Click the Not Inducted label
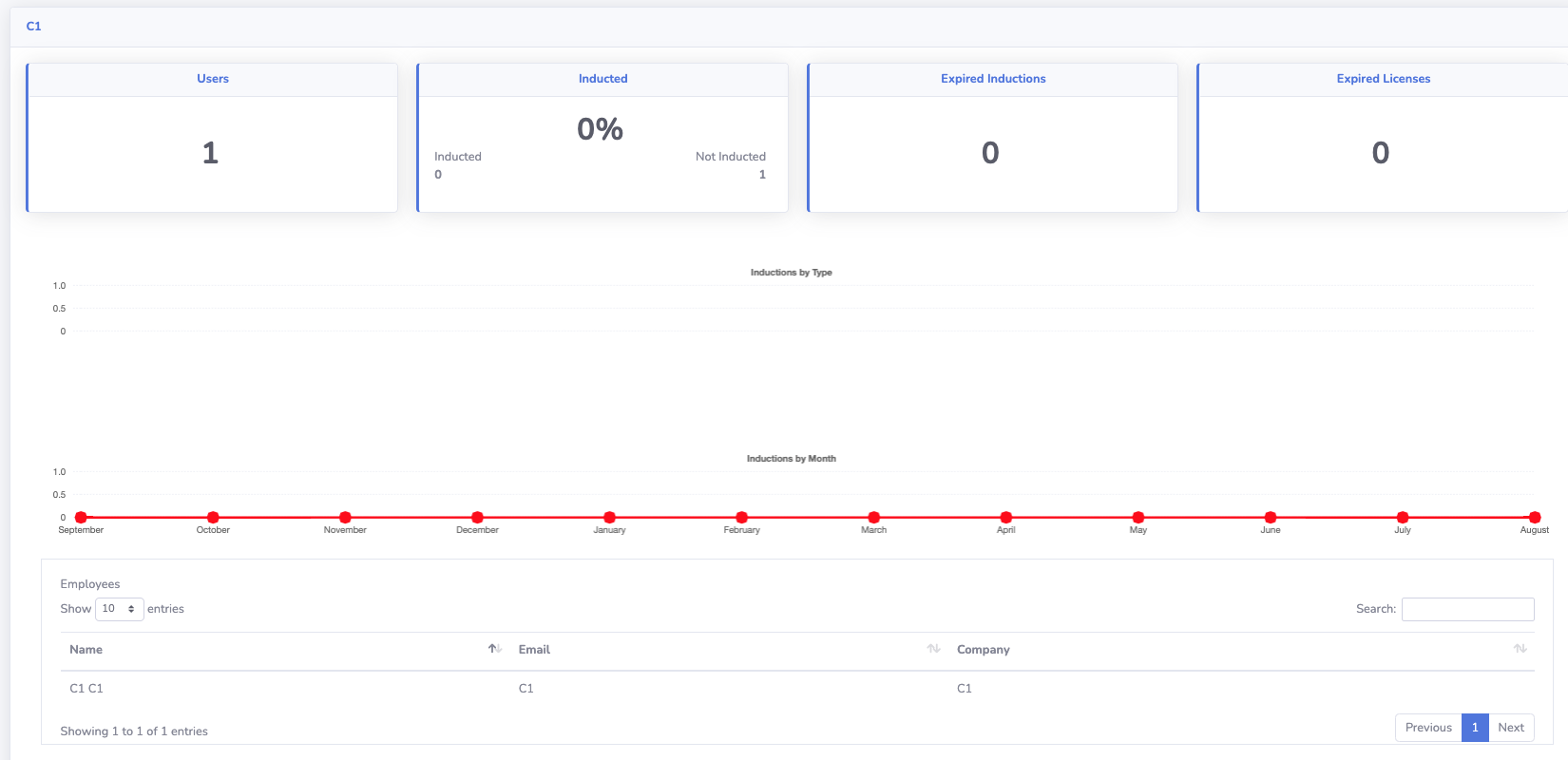The width and height of the screenshot is (1568, 760). pos(730,157)
